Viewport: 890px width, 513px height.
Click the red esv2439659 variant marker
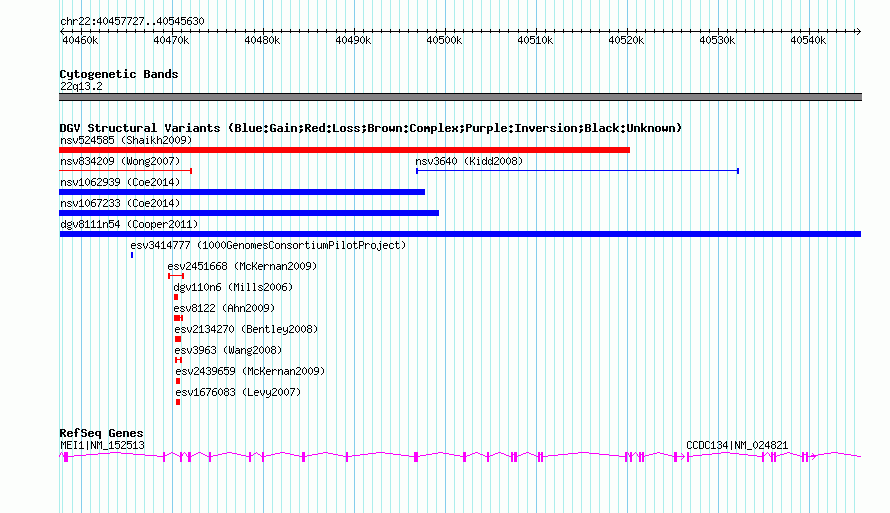click(x=178, y=381)
